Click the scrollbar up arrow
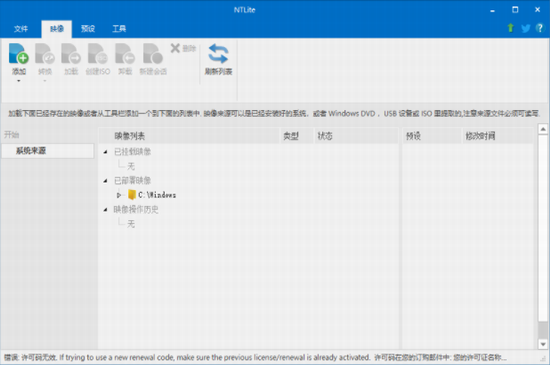550x365 pixels. (543, 129)
